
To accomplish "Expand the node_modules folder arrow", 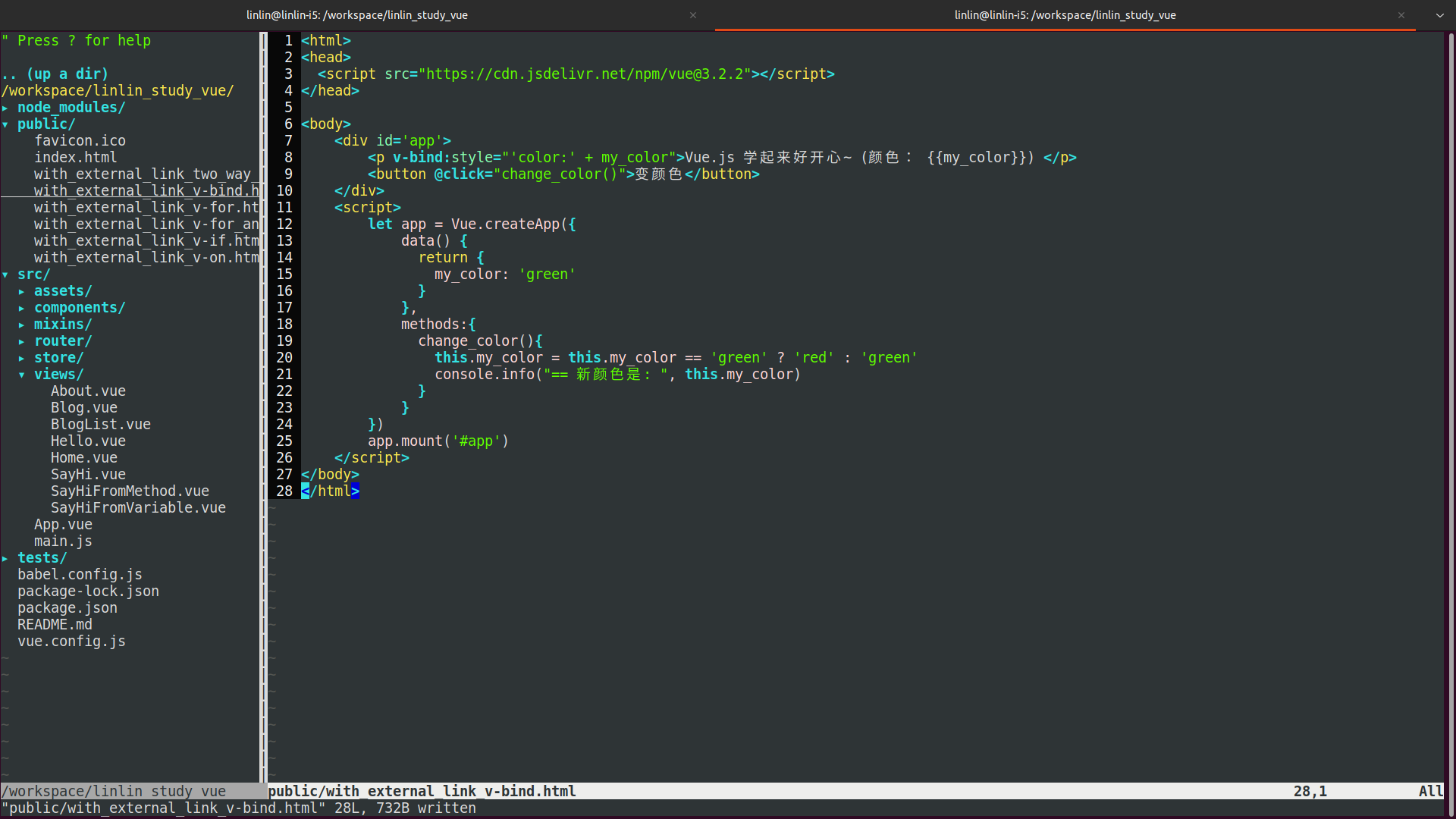I will (5, 108).
